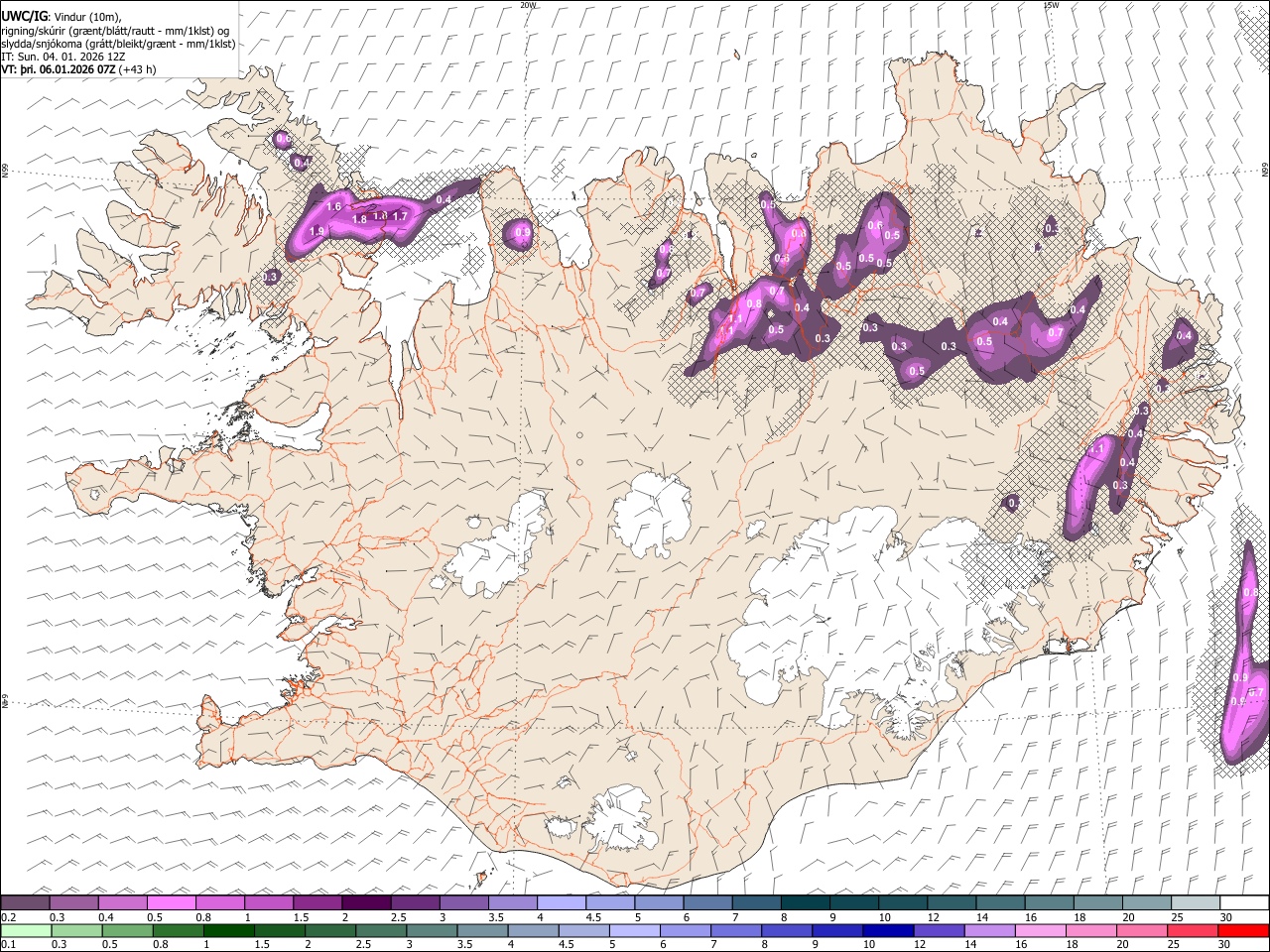
Task: Pick the darkest purple swatch labeled 2
Action: click(366, 902)
